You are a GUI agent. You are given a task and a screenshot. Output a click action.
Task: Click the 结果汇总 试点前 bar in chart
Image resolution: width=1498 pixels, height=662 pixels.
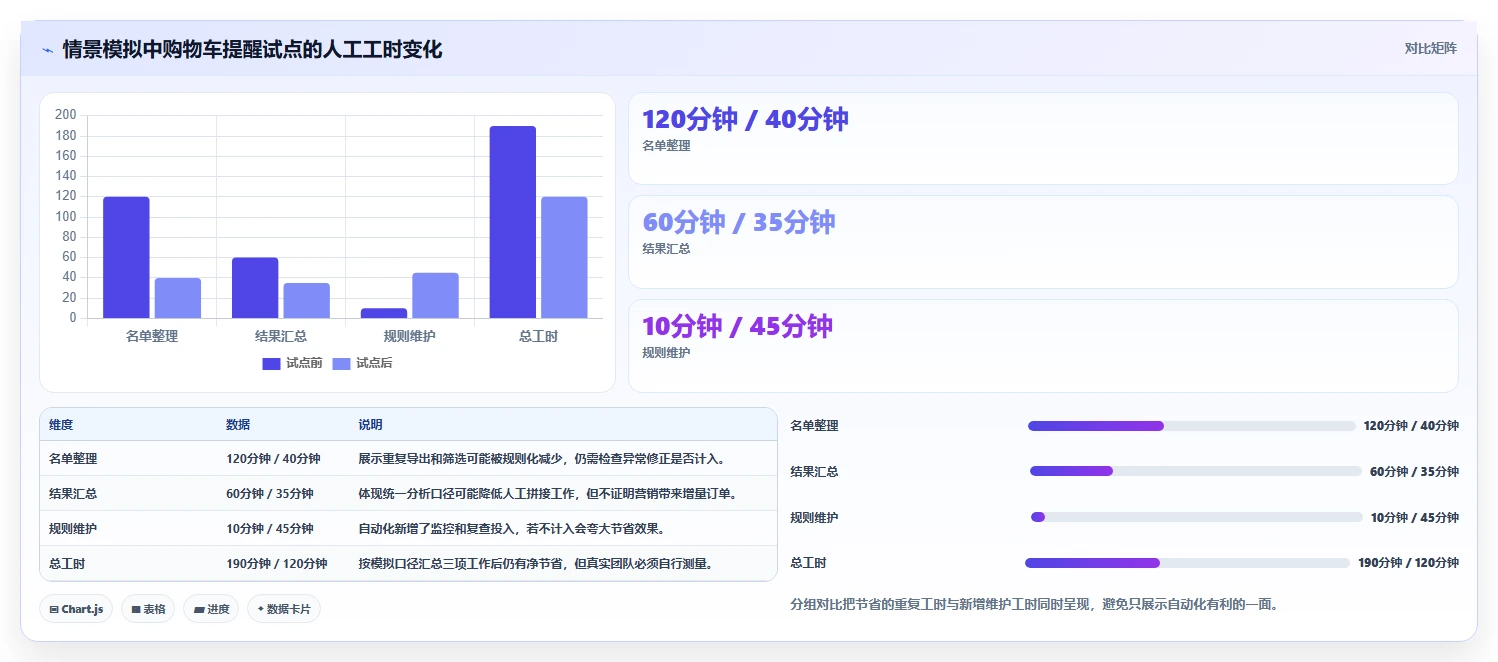[255, 288]
